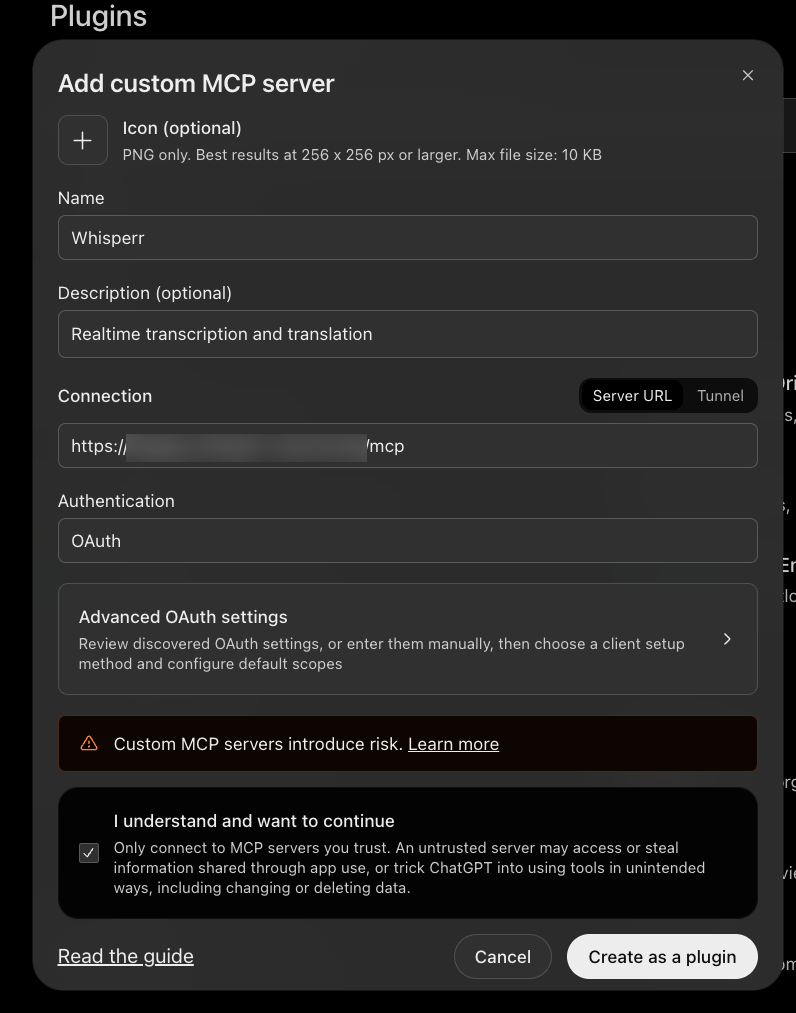Click the I understand and want to continue label

pos(254,821)
